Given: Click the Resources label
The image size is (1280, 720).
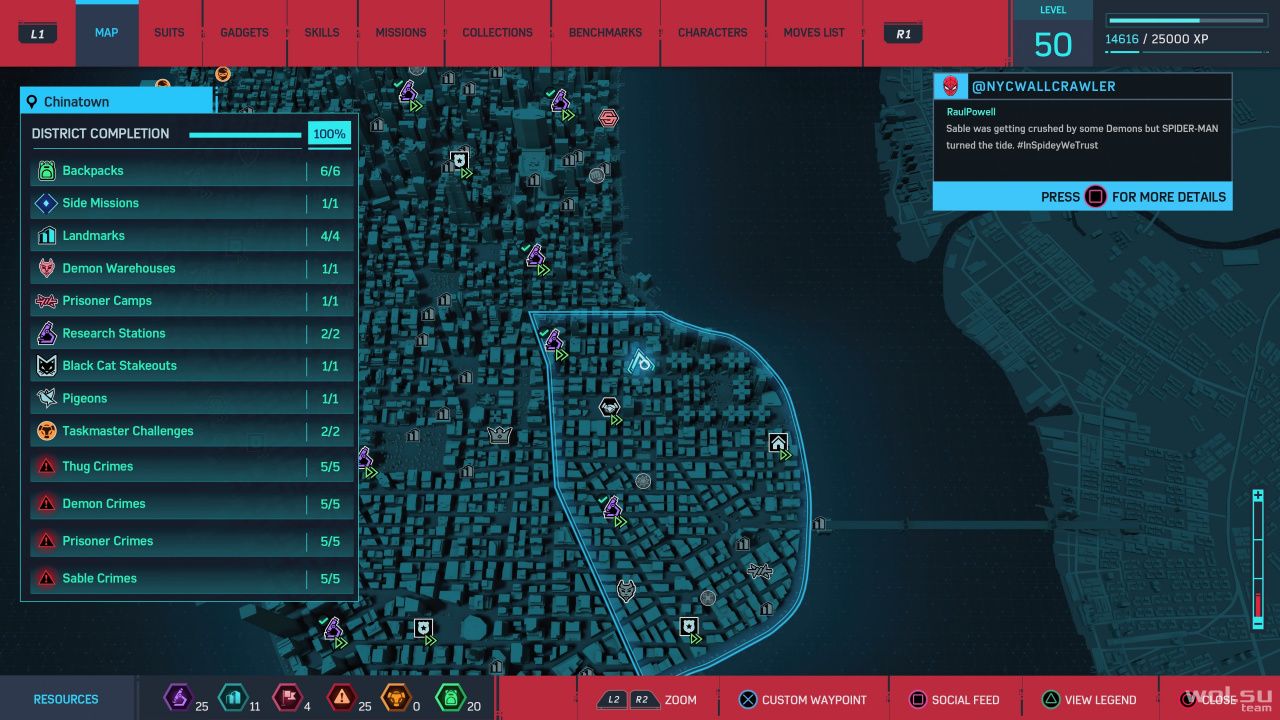Looking at the screenshot, I should pyautogui.click(x=66, y=699).
